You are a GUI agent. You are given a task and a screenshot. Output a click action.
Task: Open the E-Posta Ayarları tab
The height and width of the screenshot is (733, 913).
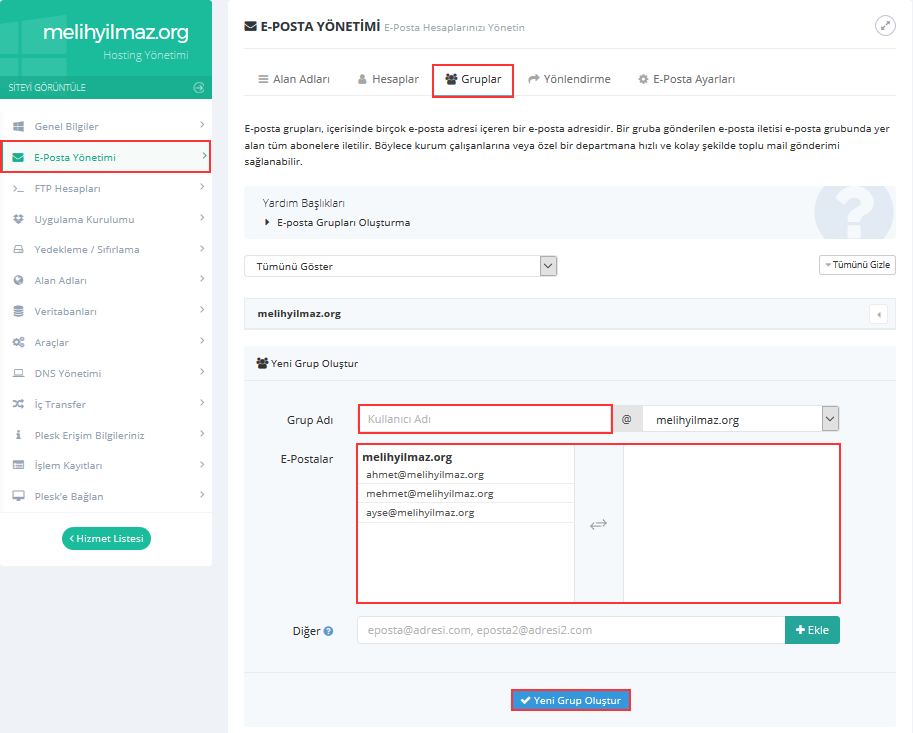(686, 79)
